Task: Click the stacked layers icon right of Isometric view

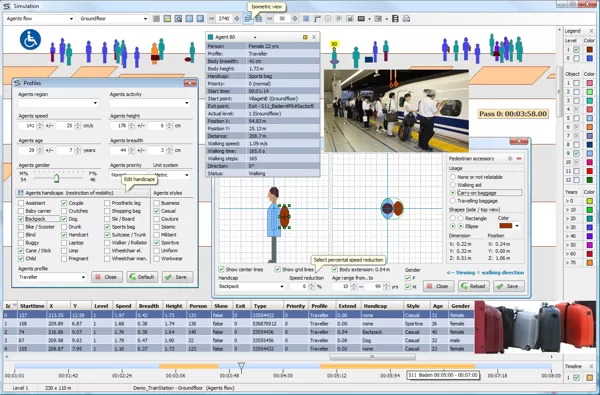Action: tap(259, 18)
